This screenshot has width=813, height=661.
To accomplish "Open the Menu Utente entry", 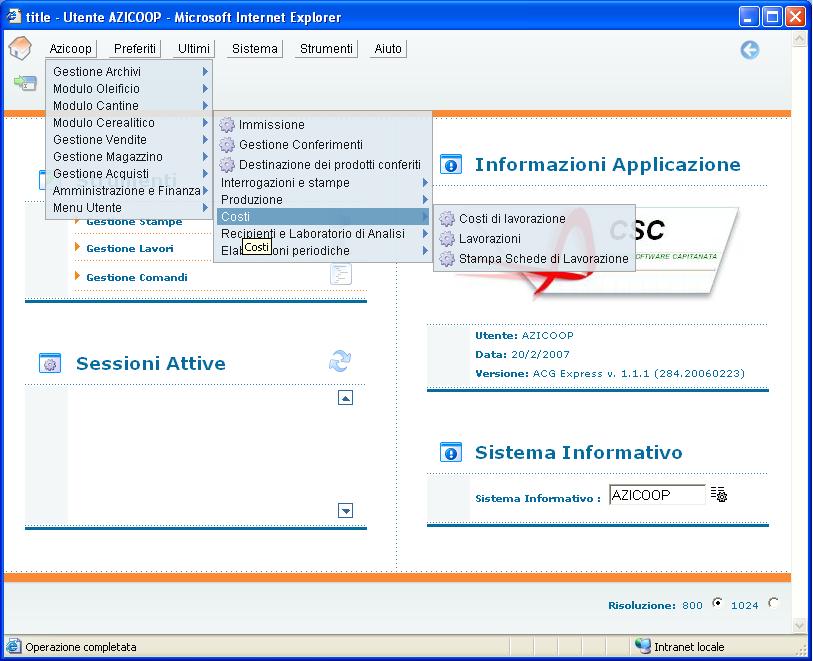I will pos(129,208).
